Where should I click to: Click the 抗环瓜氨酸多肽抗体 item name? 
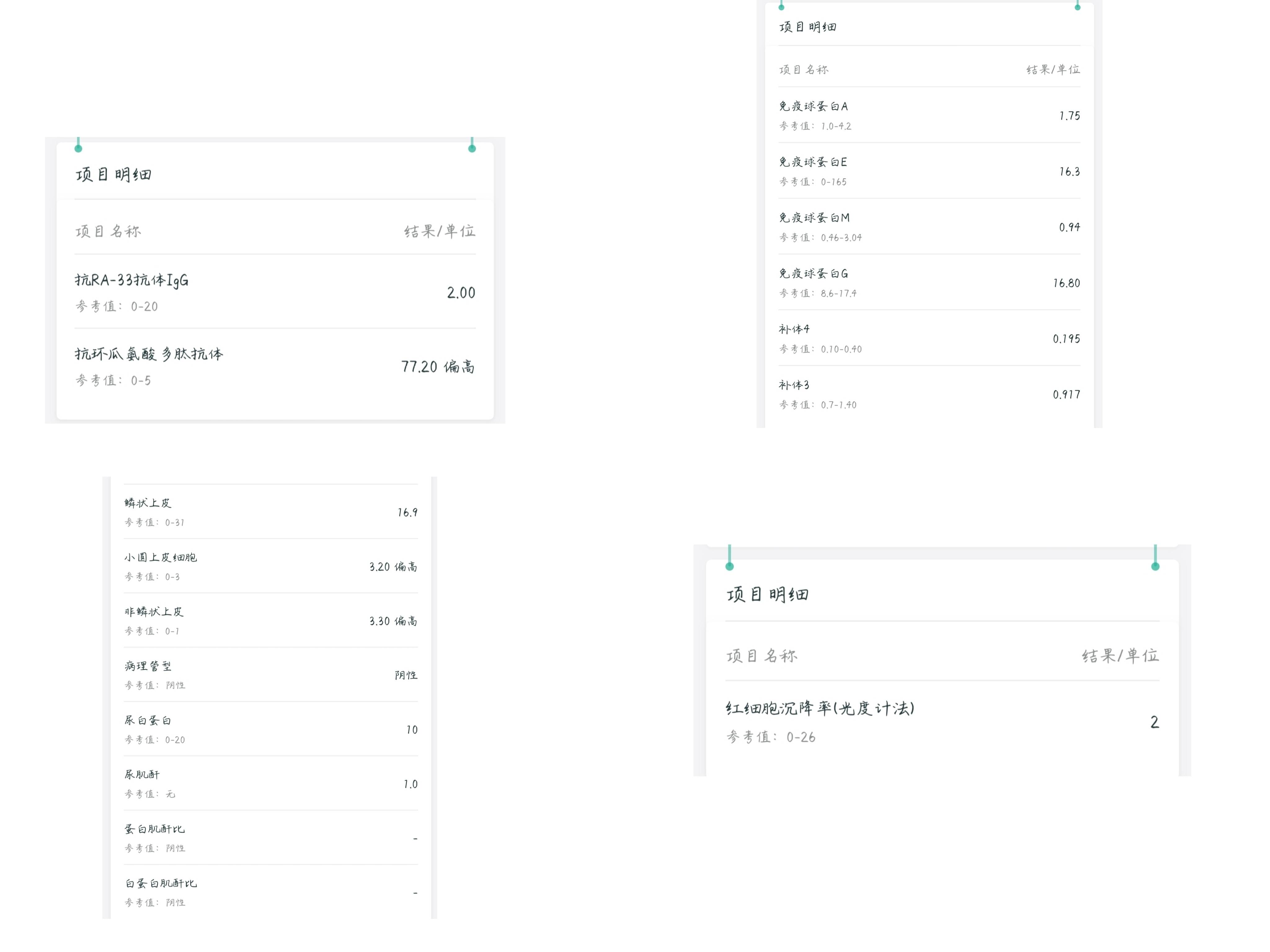coord(149,354)
